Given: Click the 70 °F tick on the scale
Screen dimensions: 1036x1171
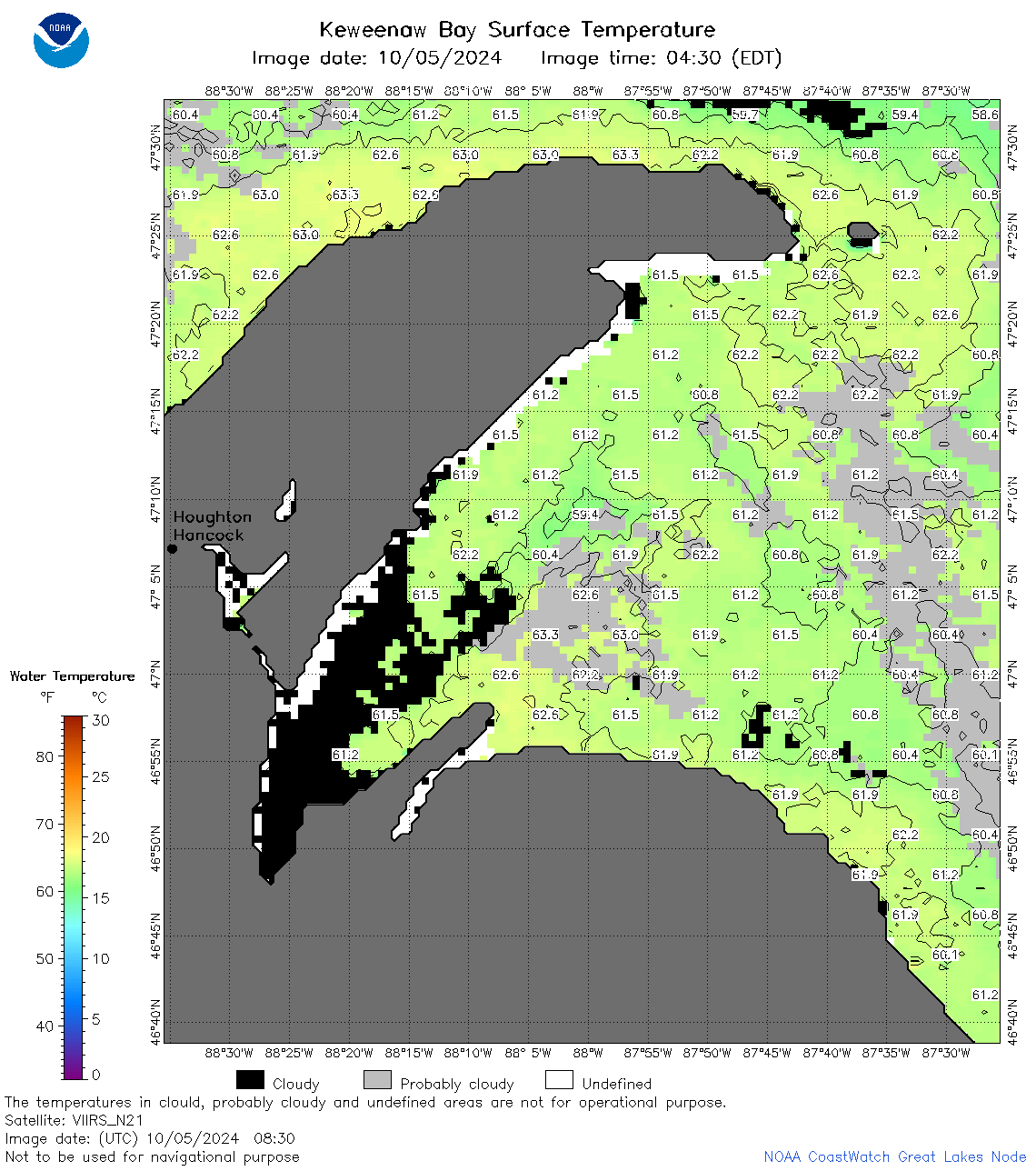Looking at the screenshot, I should tap(45, 824).
